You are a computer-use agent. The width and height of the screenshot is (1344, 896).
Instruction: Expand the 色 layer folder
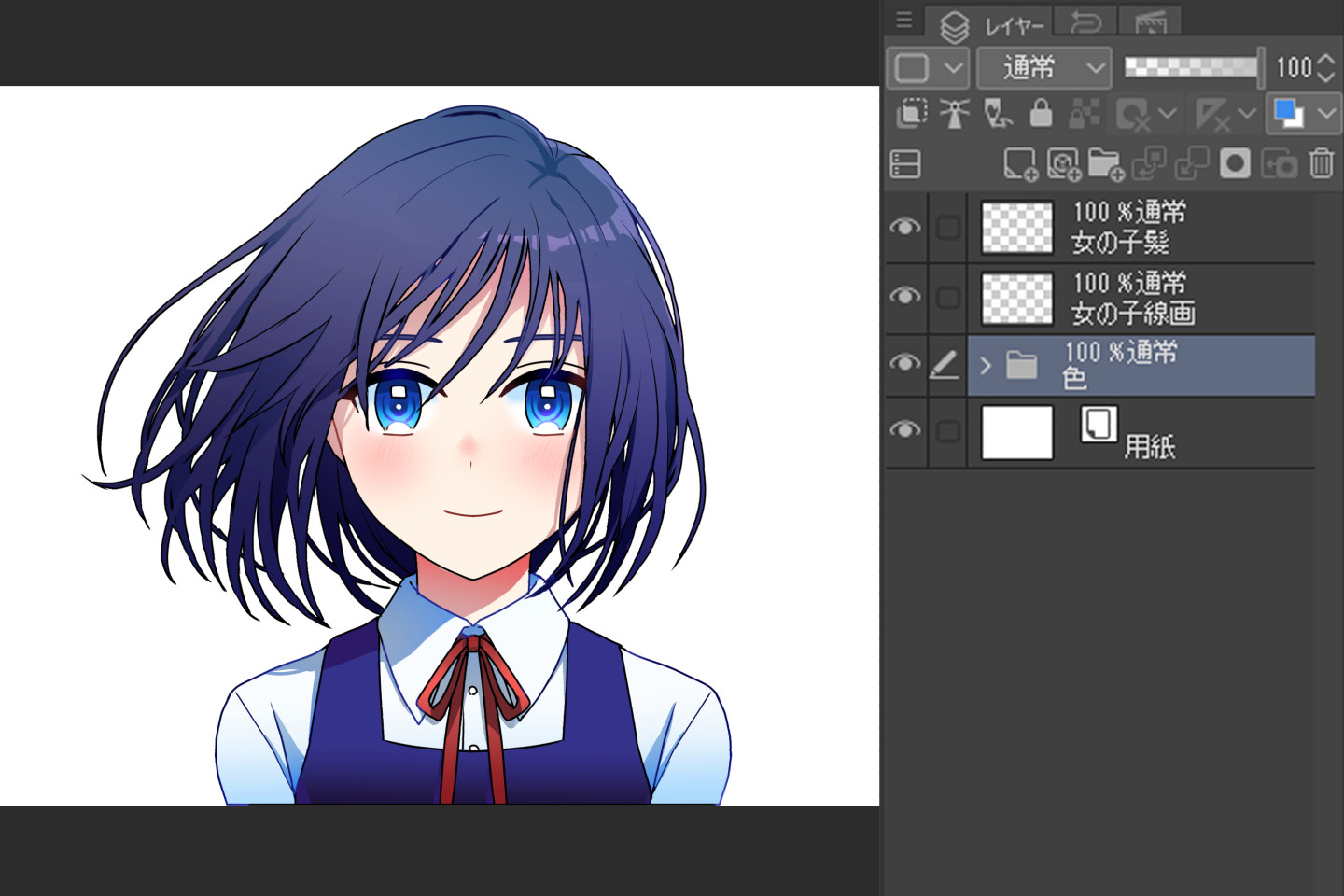point(986,366)
